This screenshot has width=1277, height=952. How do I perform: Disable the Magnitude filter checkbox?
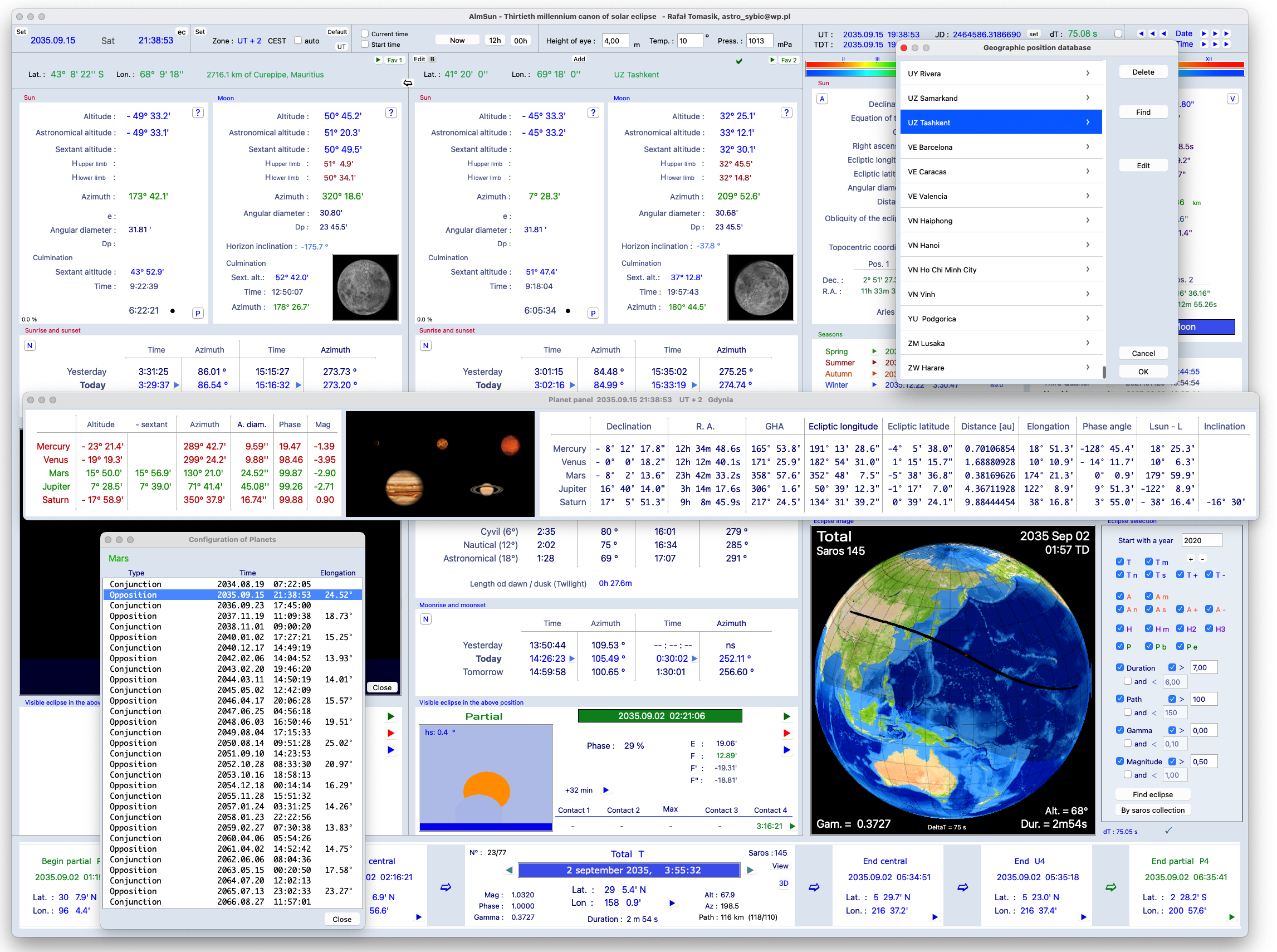[x=1120, y=761]
